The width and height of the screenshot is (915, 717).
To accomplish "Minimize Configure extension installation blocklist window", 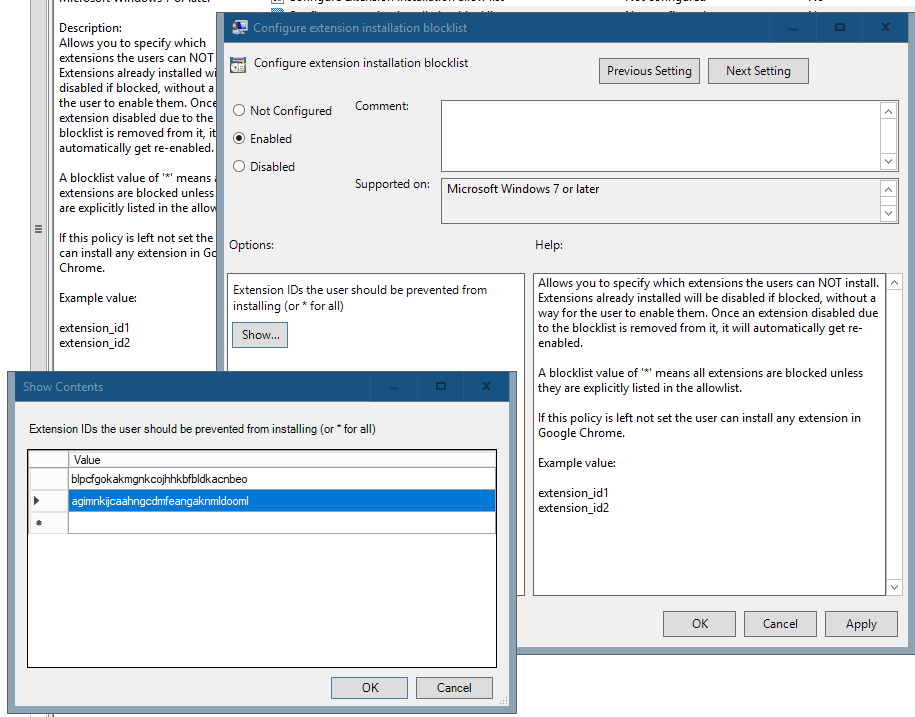I will point(792,27).
